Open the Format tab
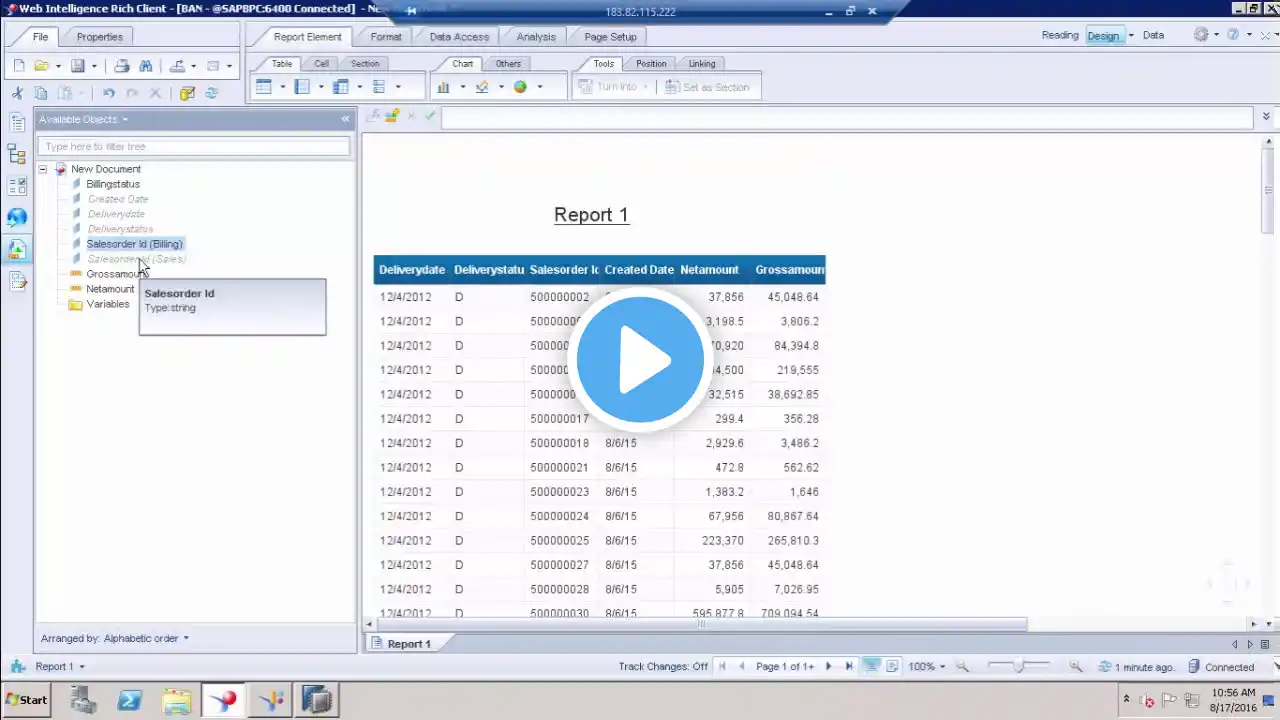The image size is (1280, 720). coord(386,37)
